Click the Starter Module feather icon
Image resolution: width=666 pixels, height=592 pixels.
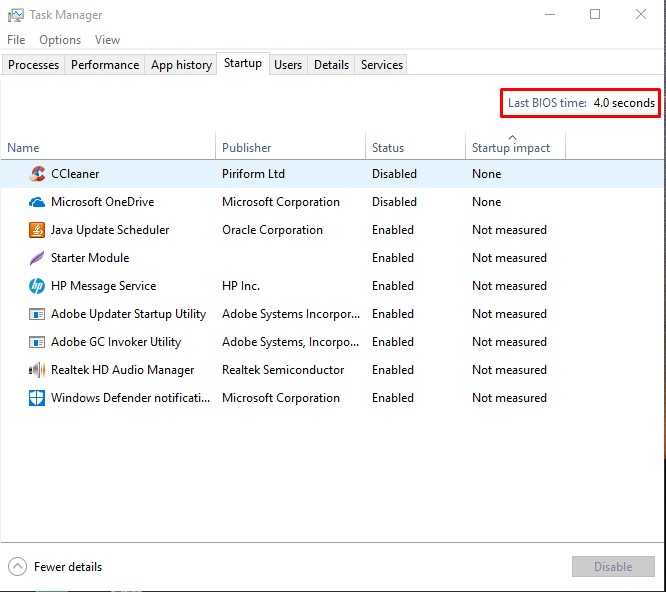pos(37,258)
